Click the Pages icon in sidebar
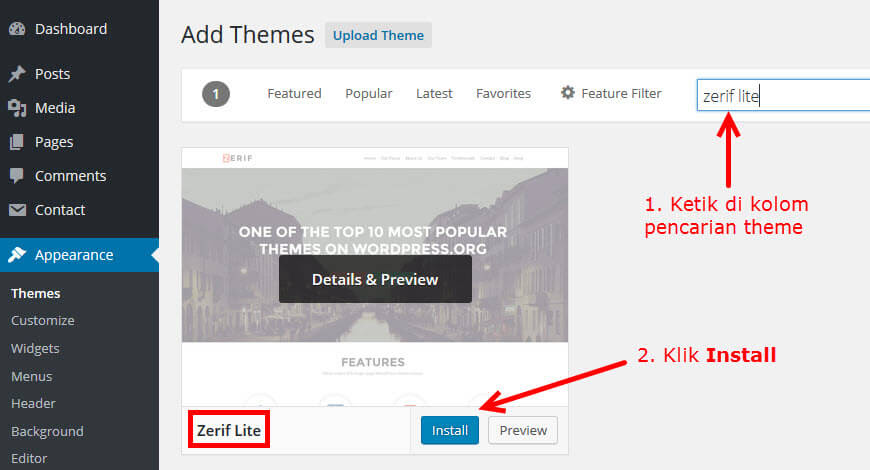This screenshot has height=470, width=870. click(x=17, y=142)
